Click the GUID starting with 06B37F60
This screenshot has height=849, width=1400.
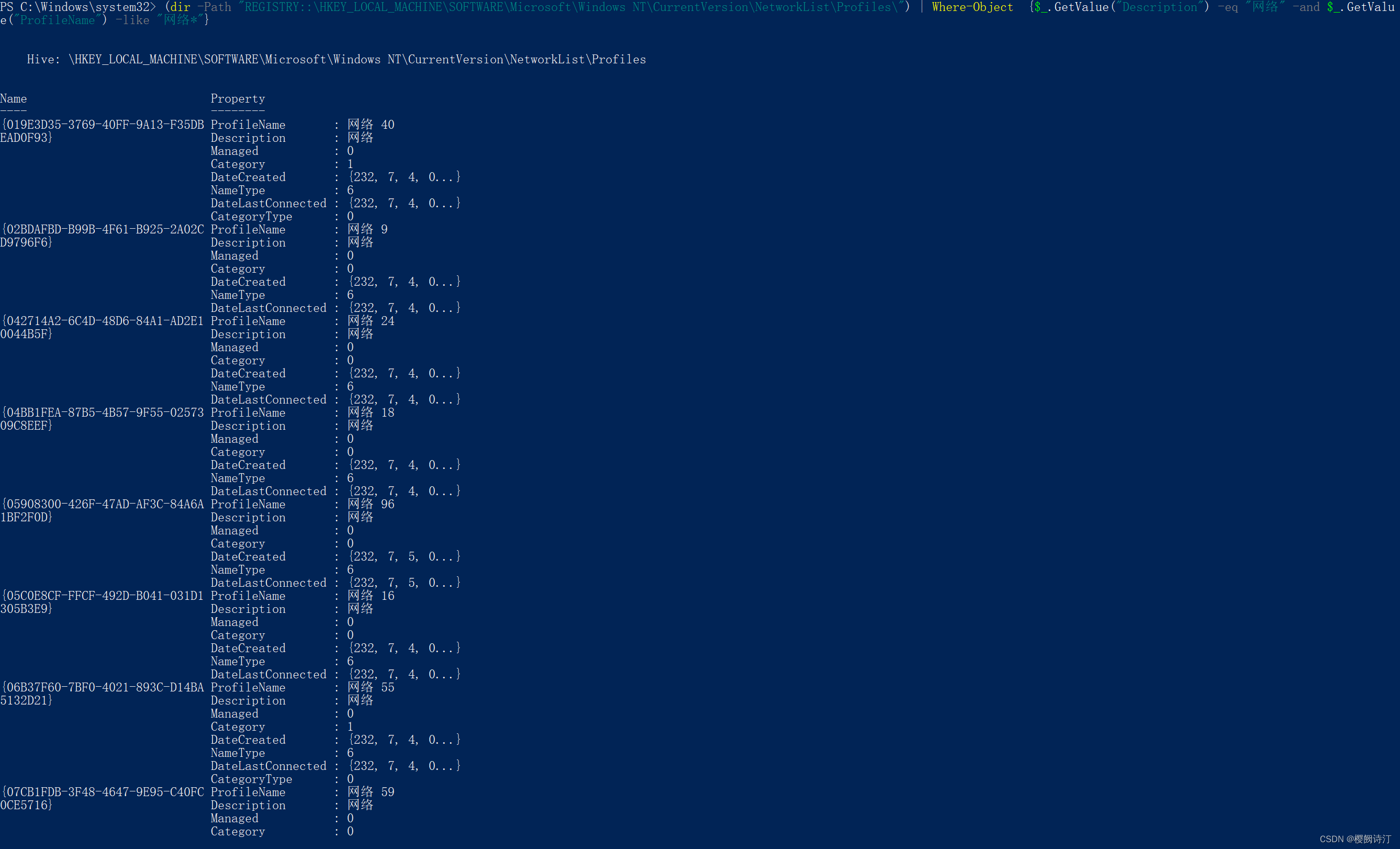[x=102, y=688]
